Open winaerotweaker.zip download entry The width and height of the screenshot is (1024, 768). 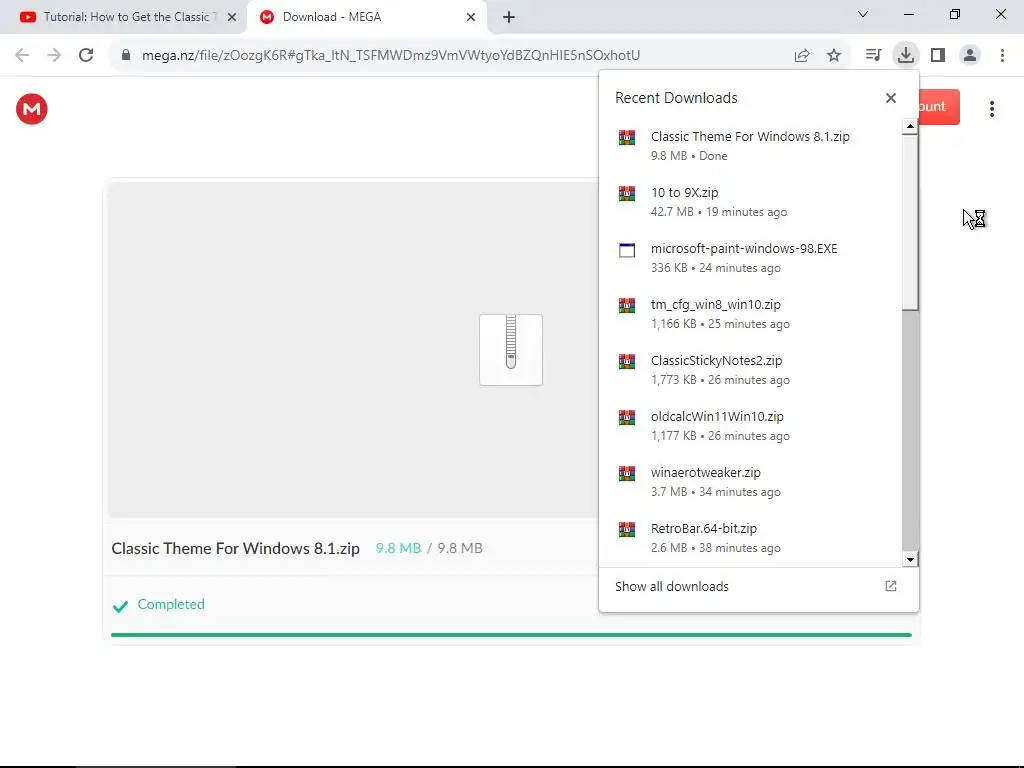click(x=750, y=482)
